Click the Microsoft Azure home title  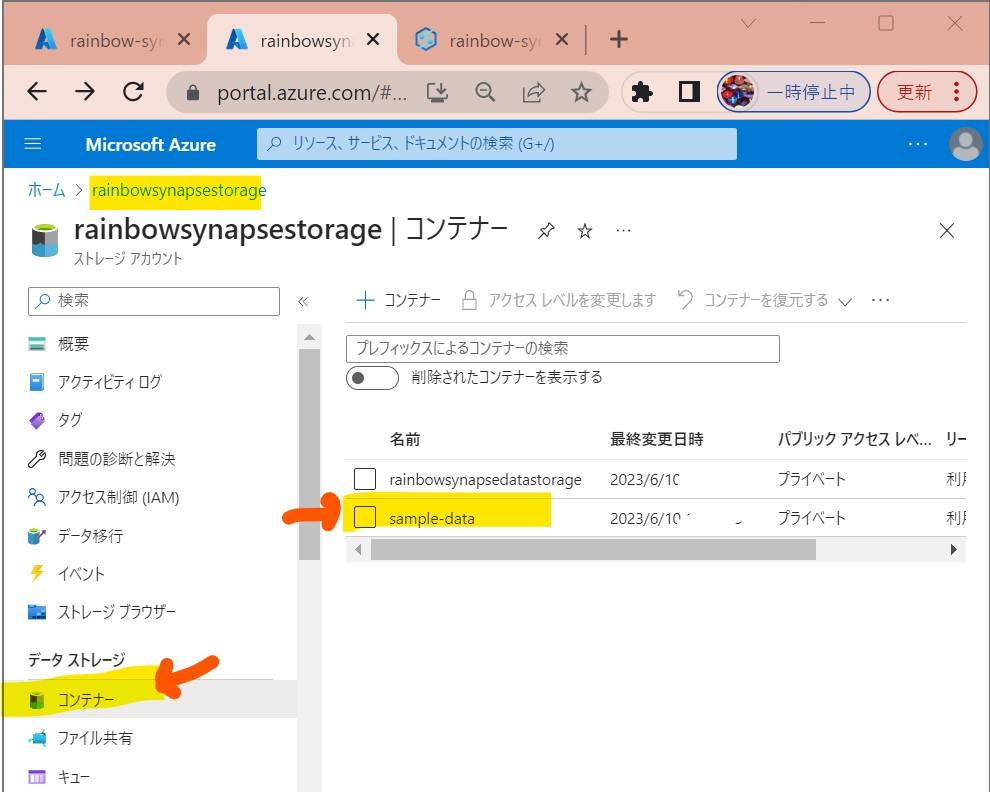click(150, 145)
